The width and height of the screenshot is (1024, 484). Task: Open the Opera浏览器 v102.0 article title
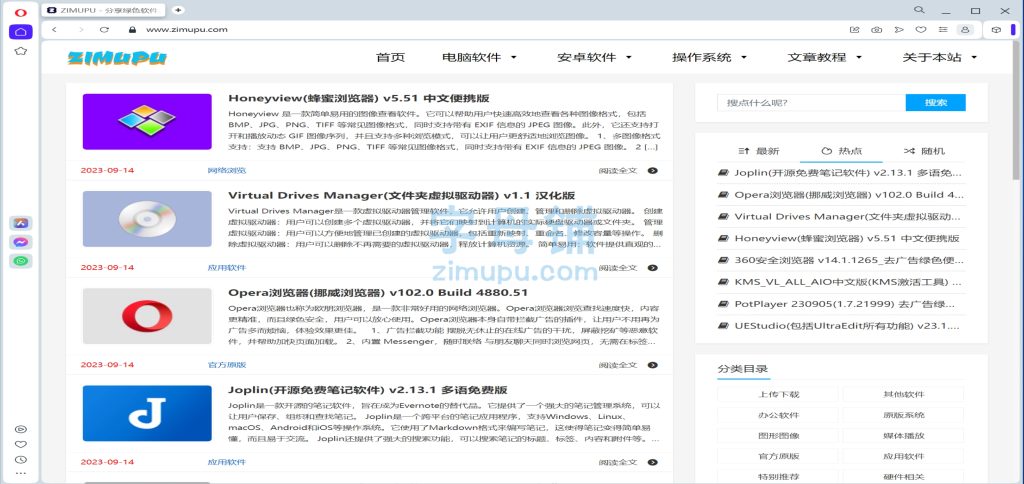(x=378, y=293)
